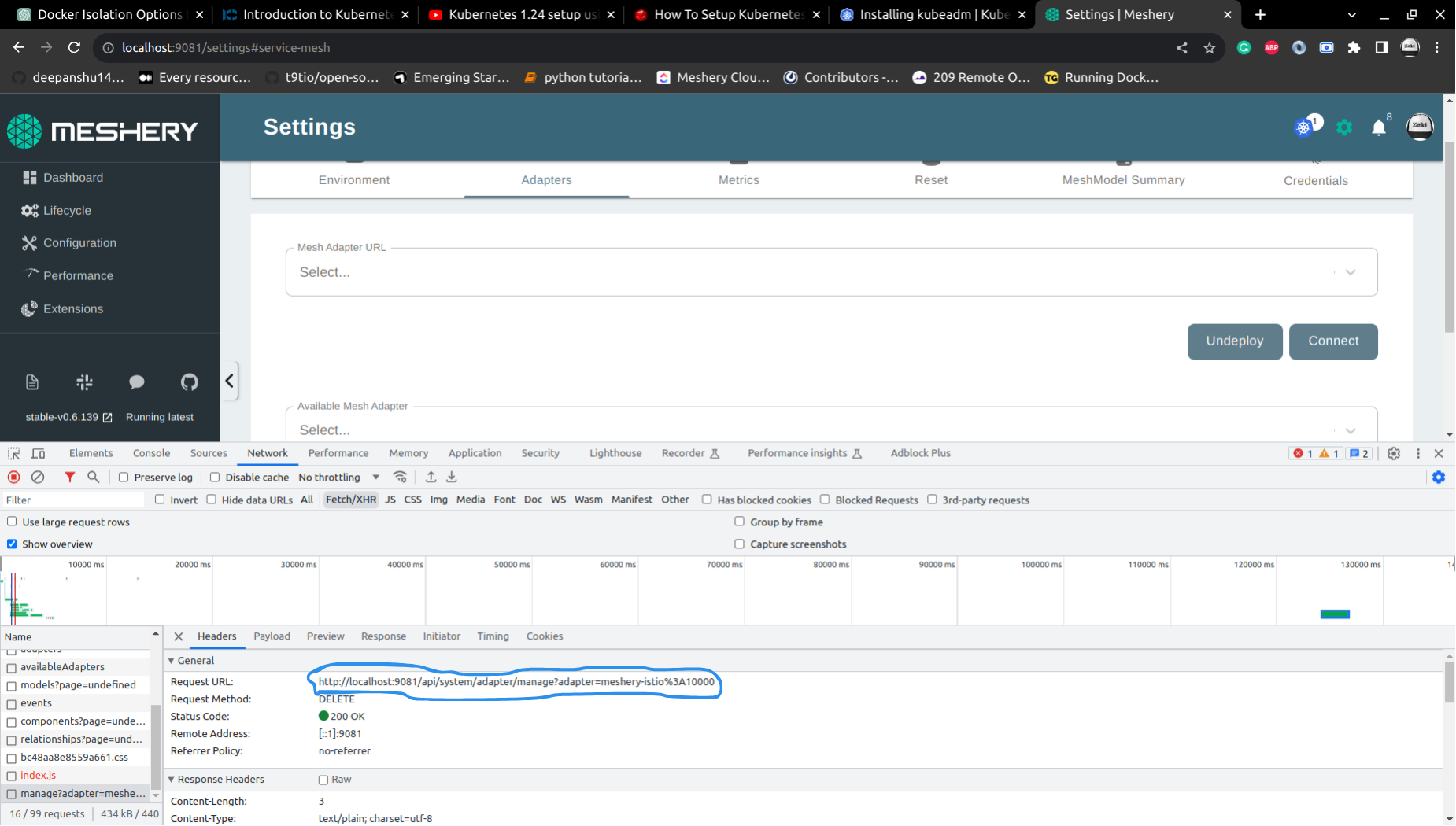Screen dimensions: 1456x826
Task: Click the Kubernetes cluster icon in the header
Action: click(x=1303, y=127)
